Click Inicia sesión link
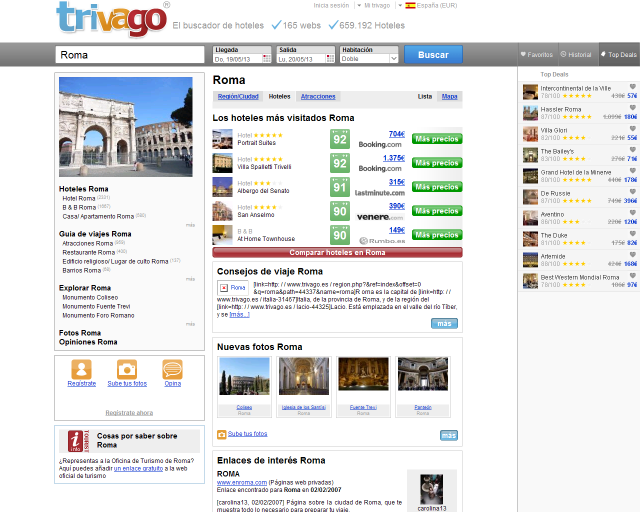Screen dimensions: 640x512 click(x=331, y=5)
